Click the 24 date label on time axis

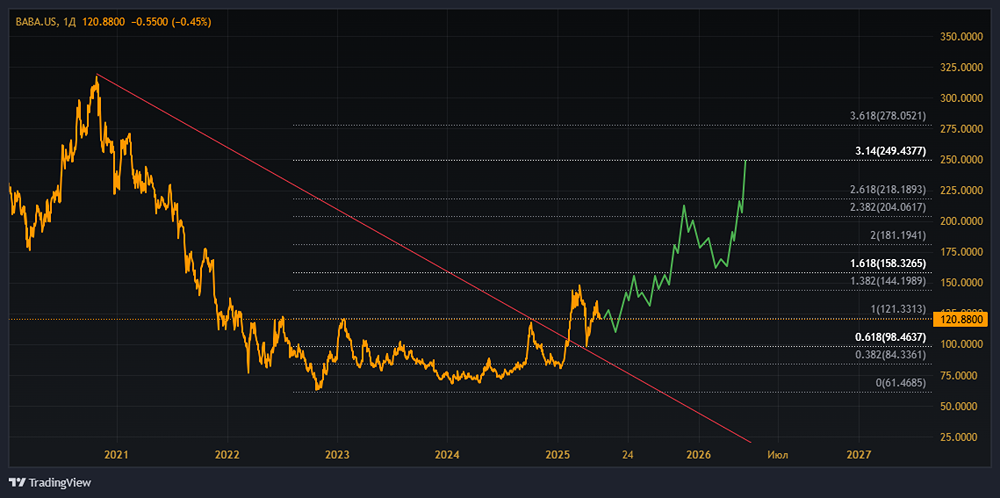[x=628, y=455]
